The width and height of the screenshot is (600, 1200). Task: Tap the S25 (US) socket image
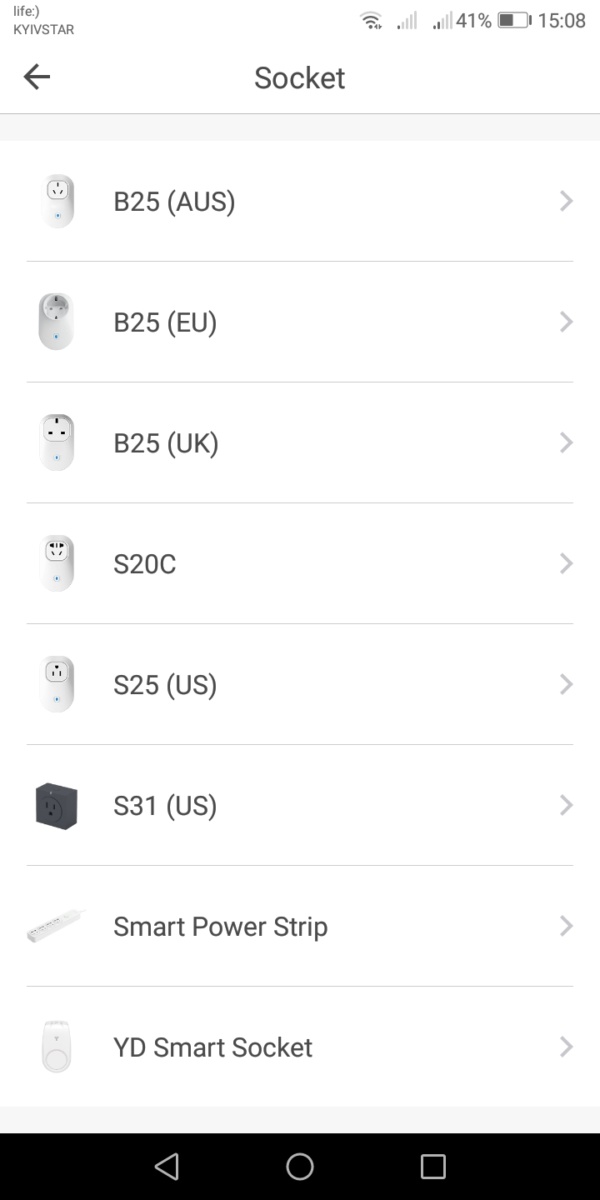pyautogui.click(x=57, y=685)
